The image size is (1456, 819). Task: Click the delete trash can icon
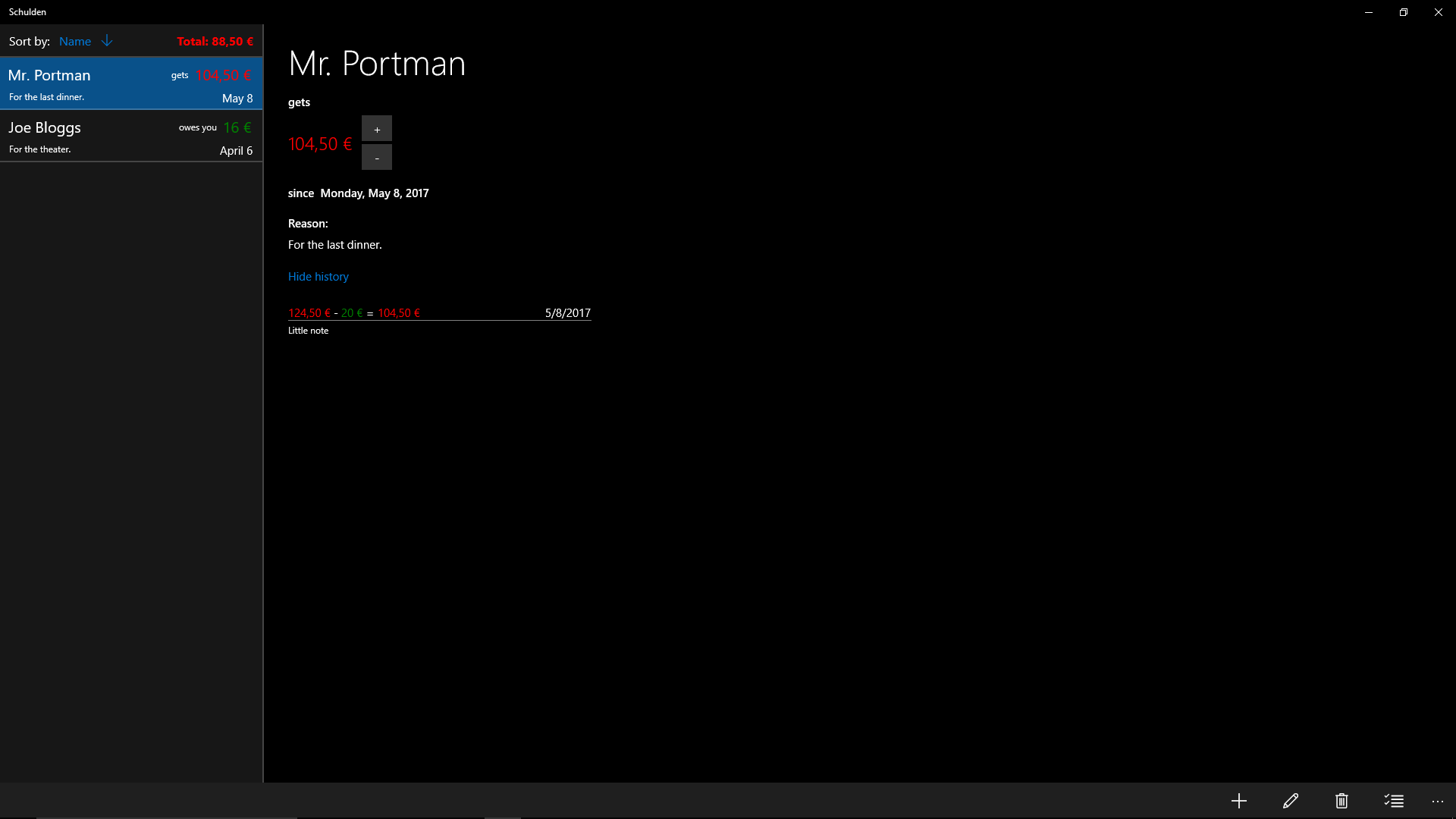click(x=1341, y=801)
